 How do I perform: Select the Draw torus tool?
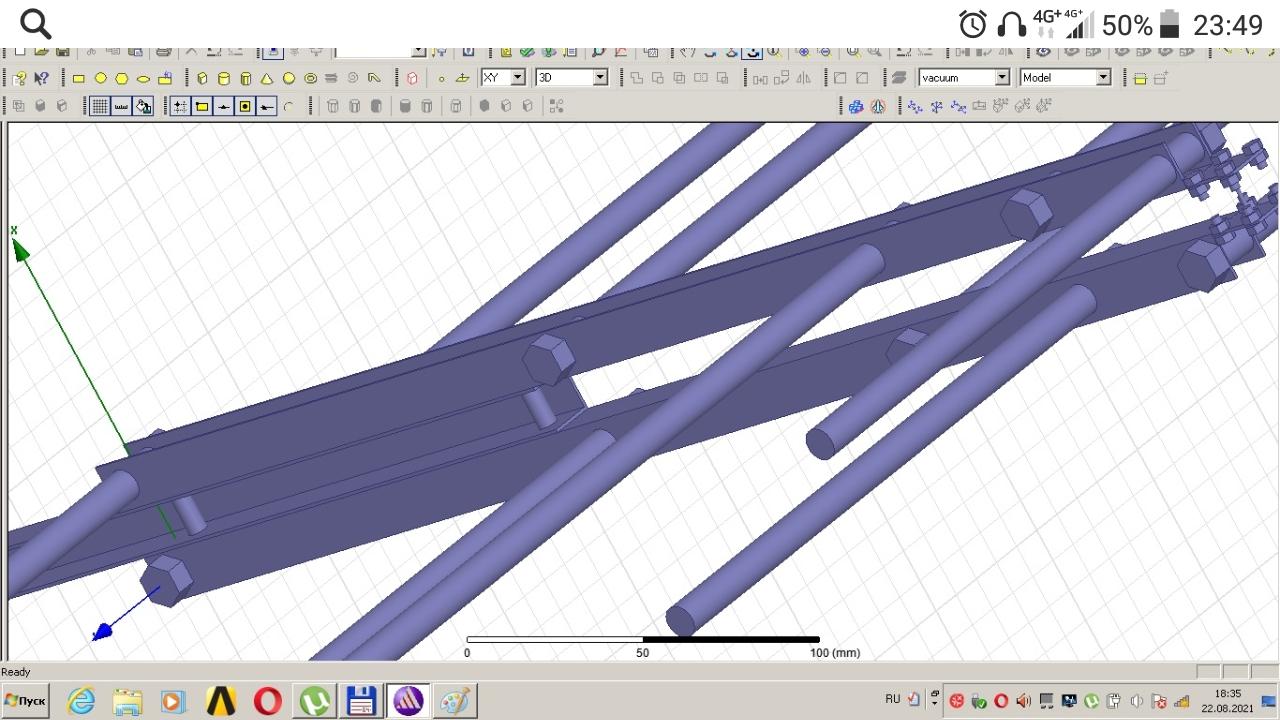(310, 78)
